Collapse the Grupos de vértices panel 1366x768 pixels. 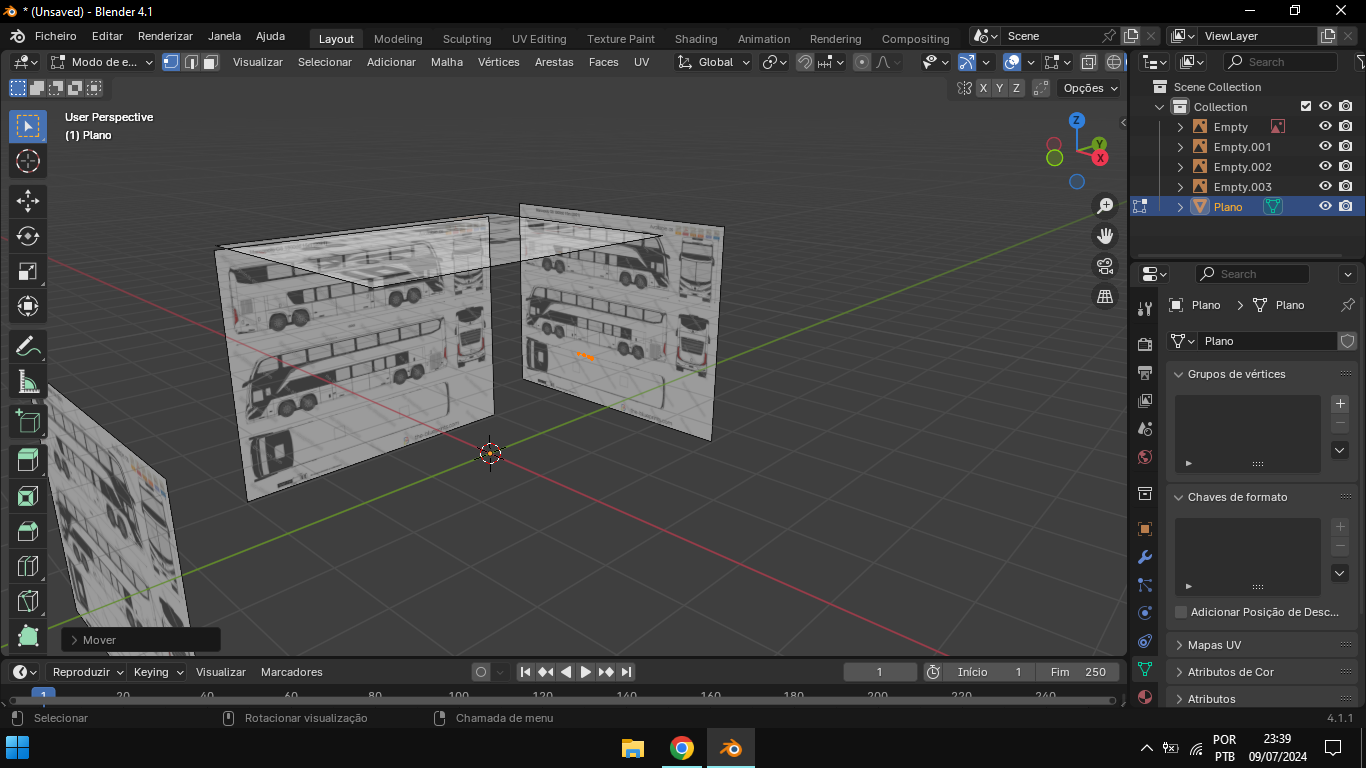tap(1179, 374)
